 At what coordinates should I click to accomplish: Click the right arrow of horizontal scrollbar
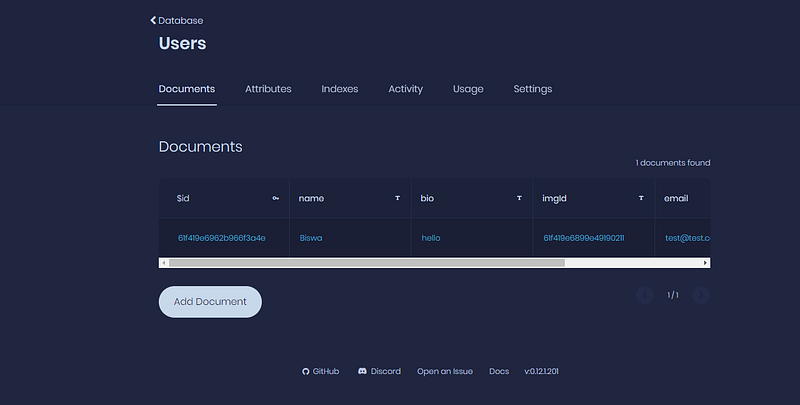(x=705, y=263)
